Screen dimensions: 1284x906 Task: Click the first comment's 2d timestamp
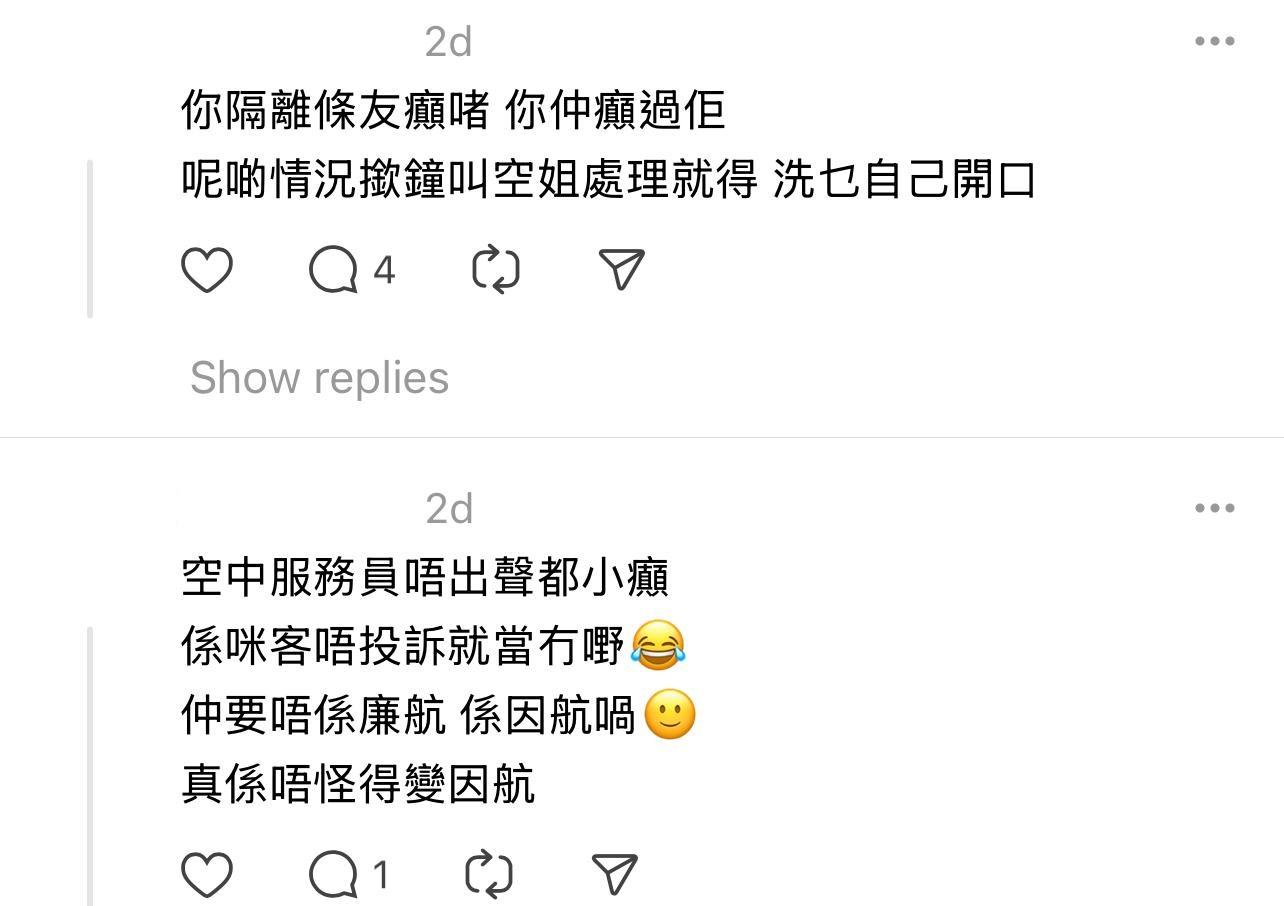coord(448,42)
